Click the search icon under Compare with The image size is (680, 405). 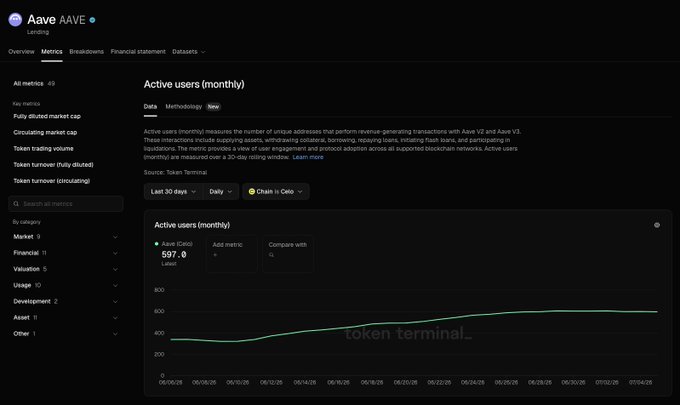point(271,255)
